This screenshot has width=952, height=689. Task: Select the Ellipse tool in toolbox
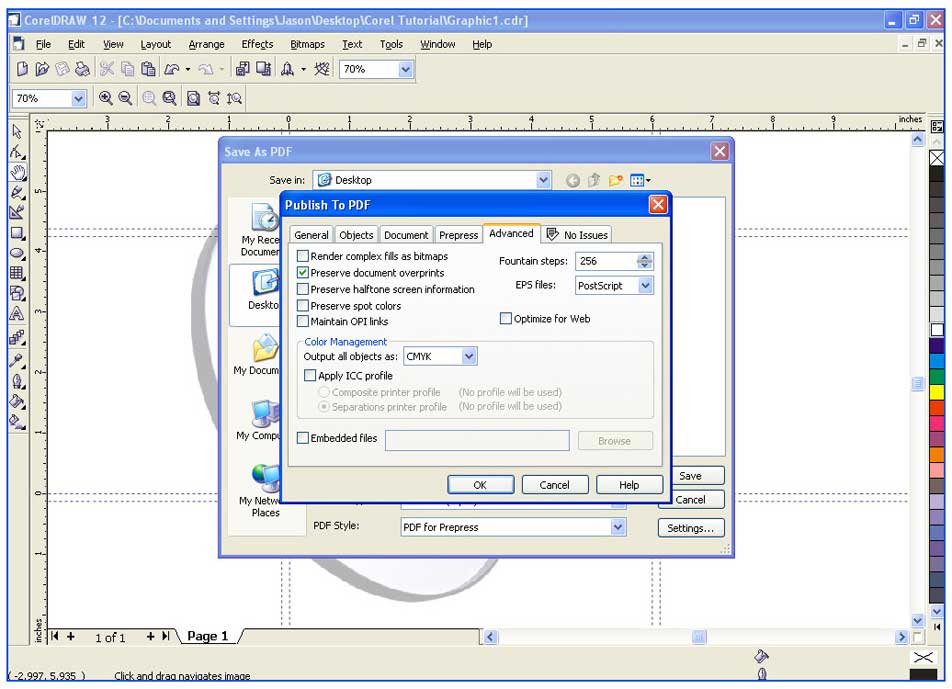point(17,253)
